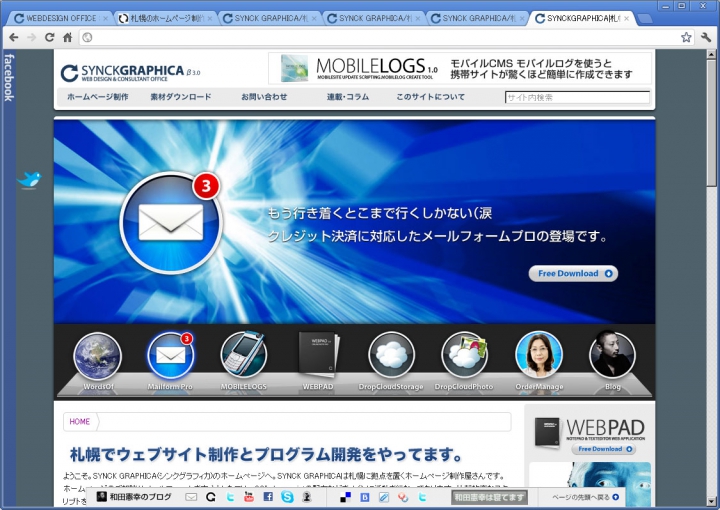The height and width of the screenshot is (510, 720).
Task: Click ページの先頭へ戻る link
Action: coord(585,497)
